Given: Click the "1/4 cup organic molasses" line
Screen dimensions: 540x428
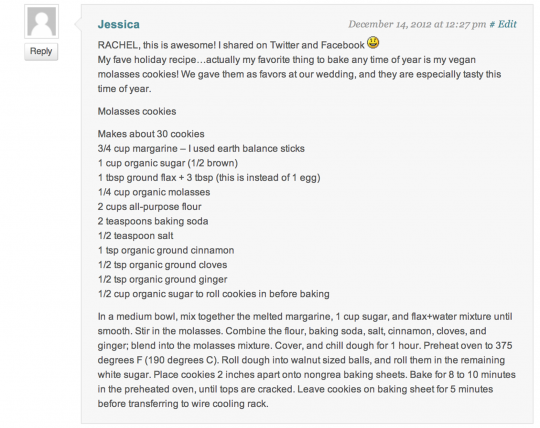Looking at the screenshot, I should coord(154,192).
